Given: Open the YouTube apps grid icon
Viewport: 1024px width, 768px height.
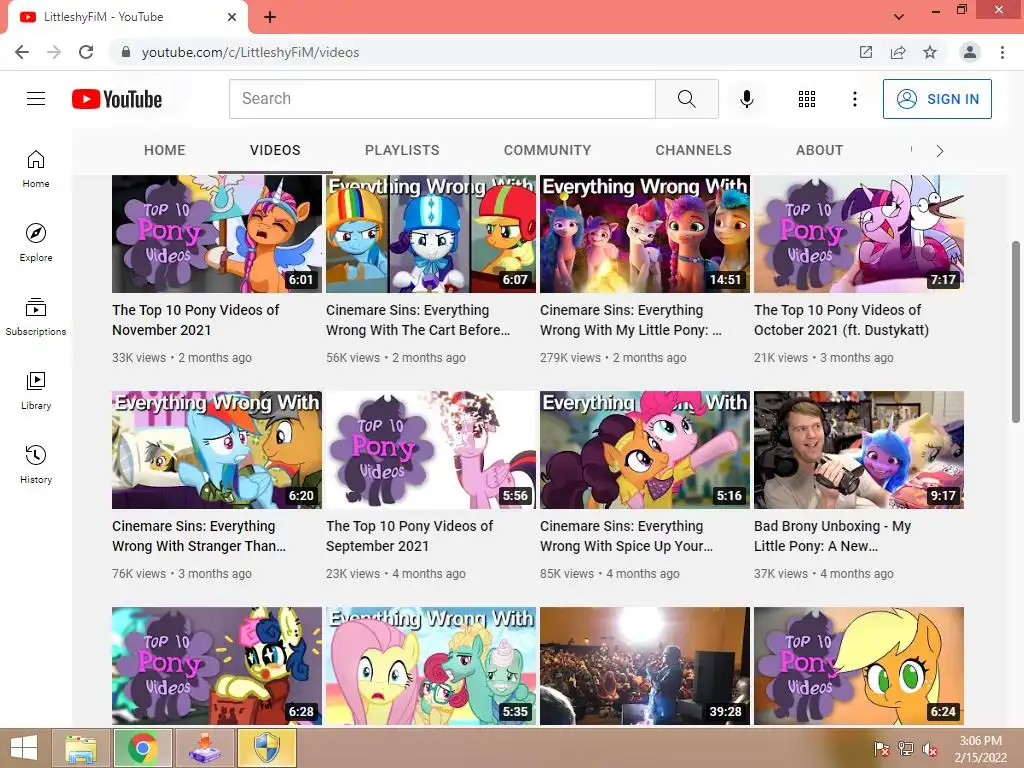Looking at the screenshot, I should [807, 99].
